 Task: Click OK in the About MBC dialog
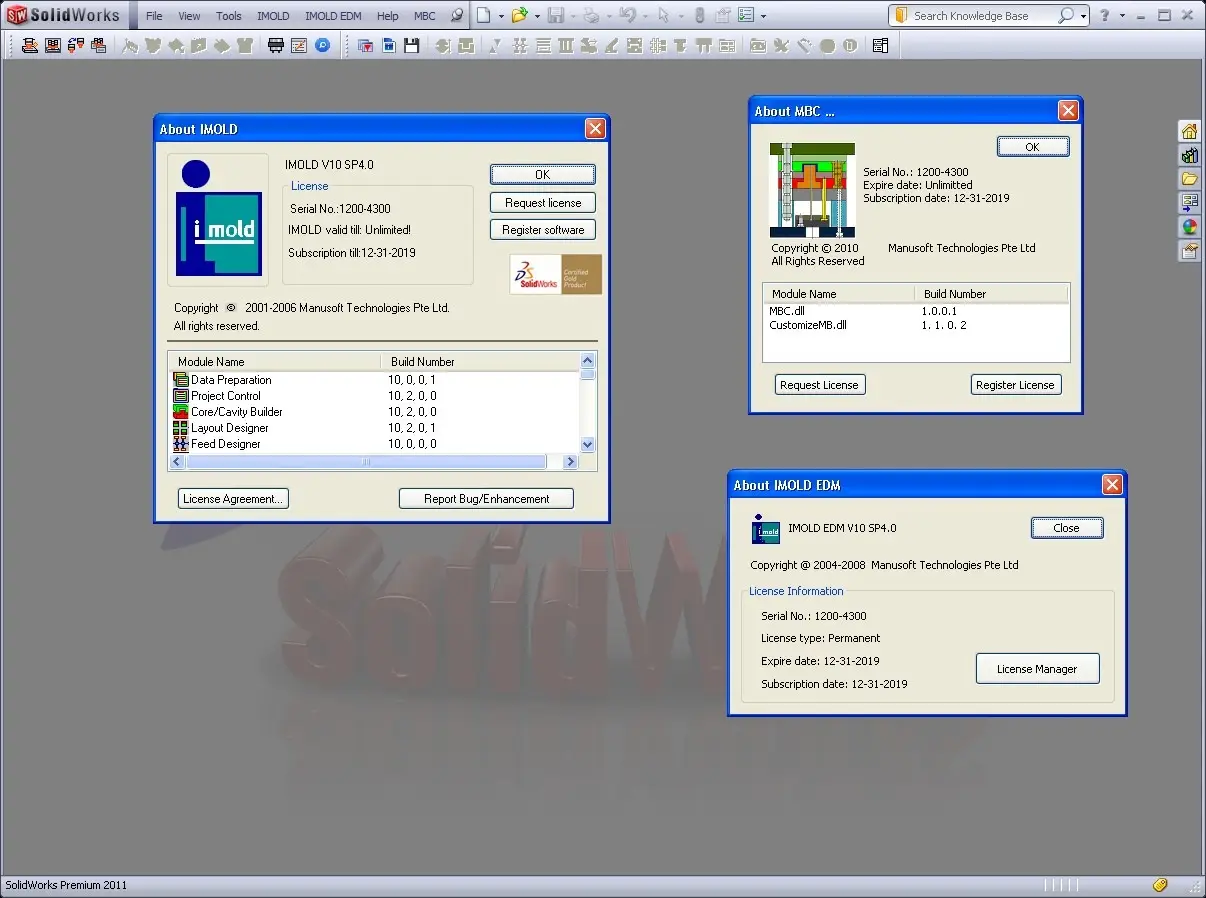tap(1033, 147)
